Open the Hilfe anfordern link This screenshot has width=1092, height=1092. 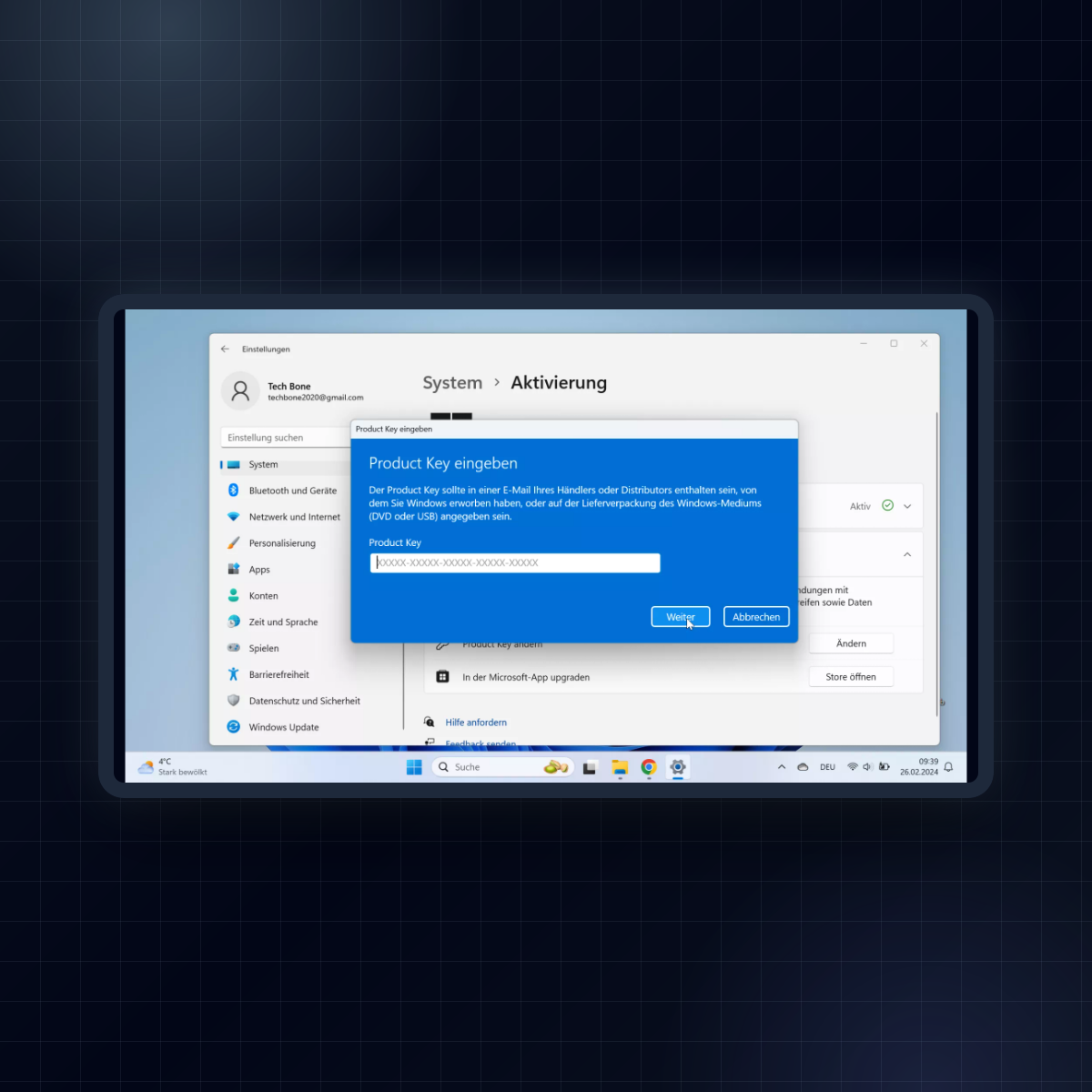[476, 723]
